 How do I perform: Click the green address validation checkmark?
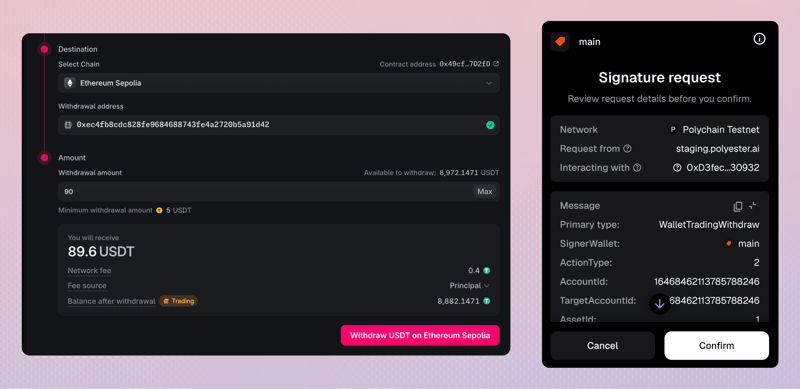pyautogui.click(x=490, y=125)
